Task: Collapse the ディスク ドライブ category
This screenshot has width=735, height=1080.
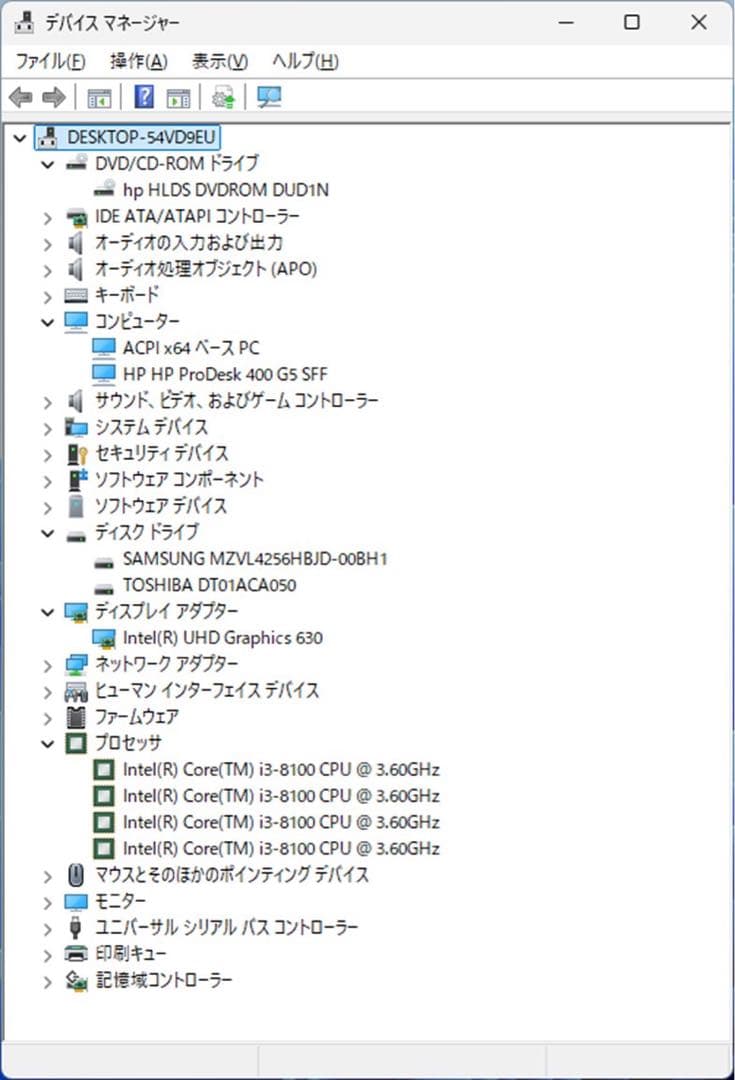Action: 48,532
